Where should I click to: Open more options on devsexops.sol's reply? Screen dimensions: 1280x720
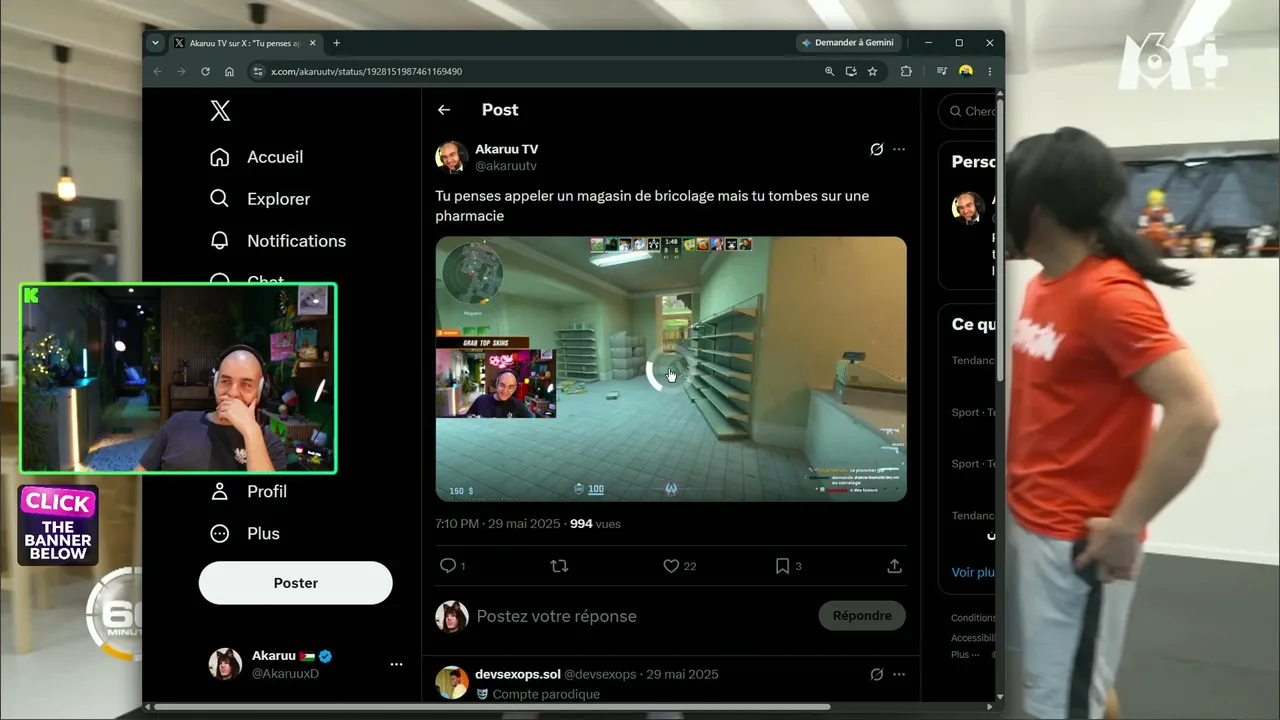click(x=899, y=674)
